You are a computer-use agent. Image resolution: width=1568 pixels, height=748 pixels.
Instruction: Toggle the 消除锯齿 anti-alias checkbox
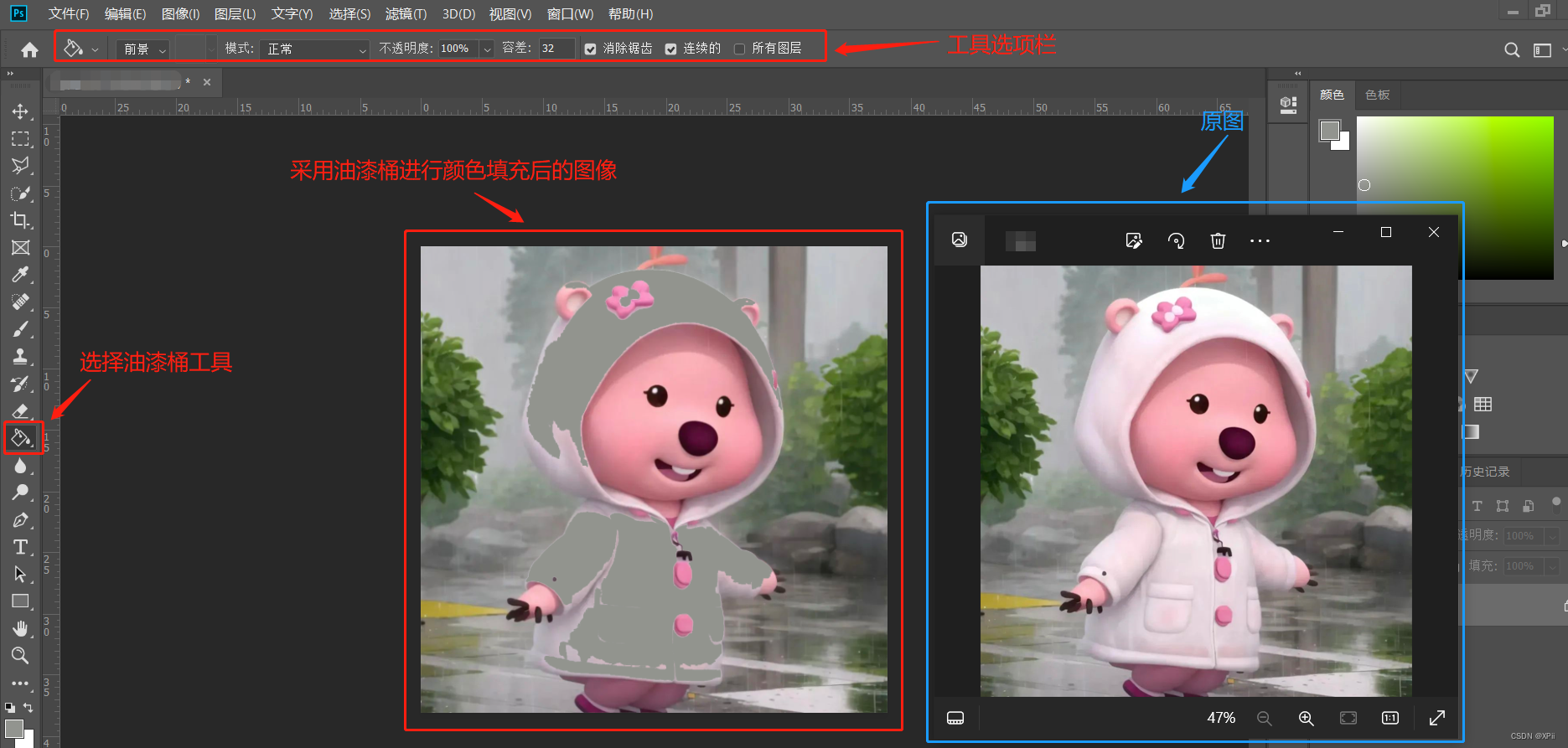[590, 49]
